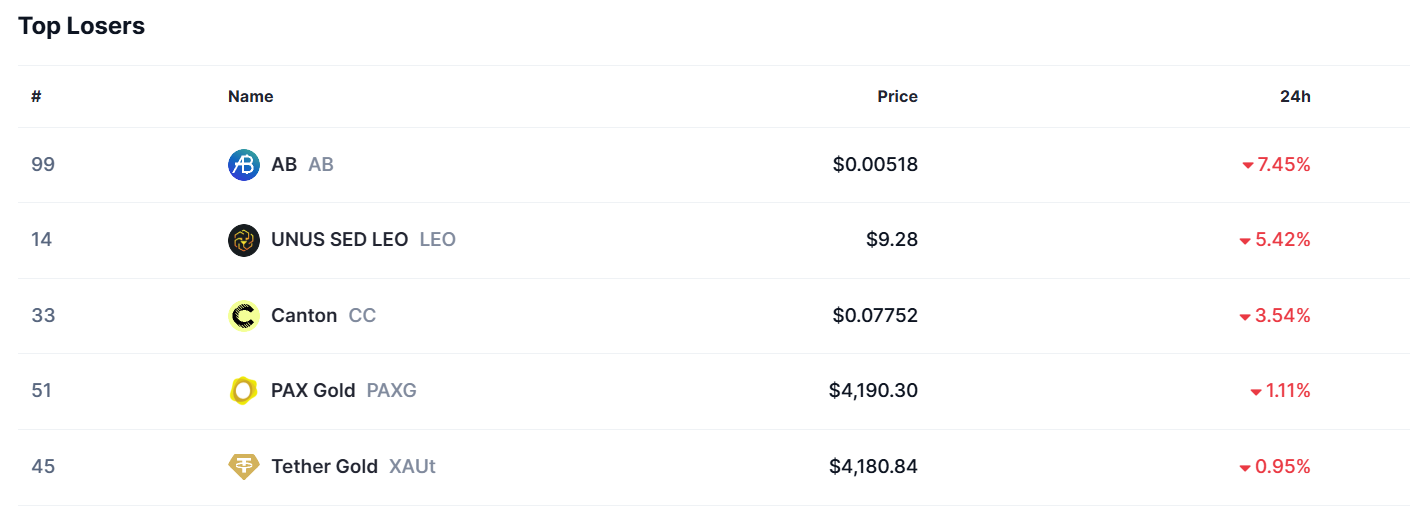Screen dimensions: 1410x519
Task: Click the XAUt ticker symbol
Action: [x=412, y=467]
